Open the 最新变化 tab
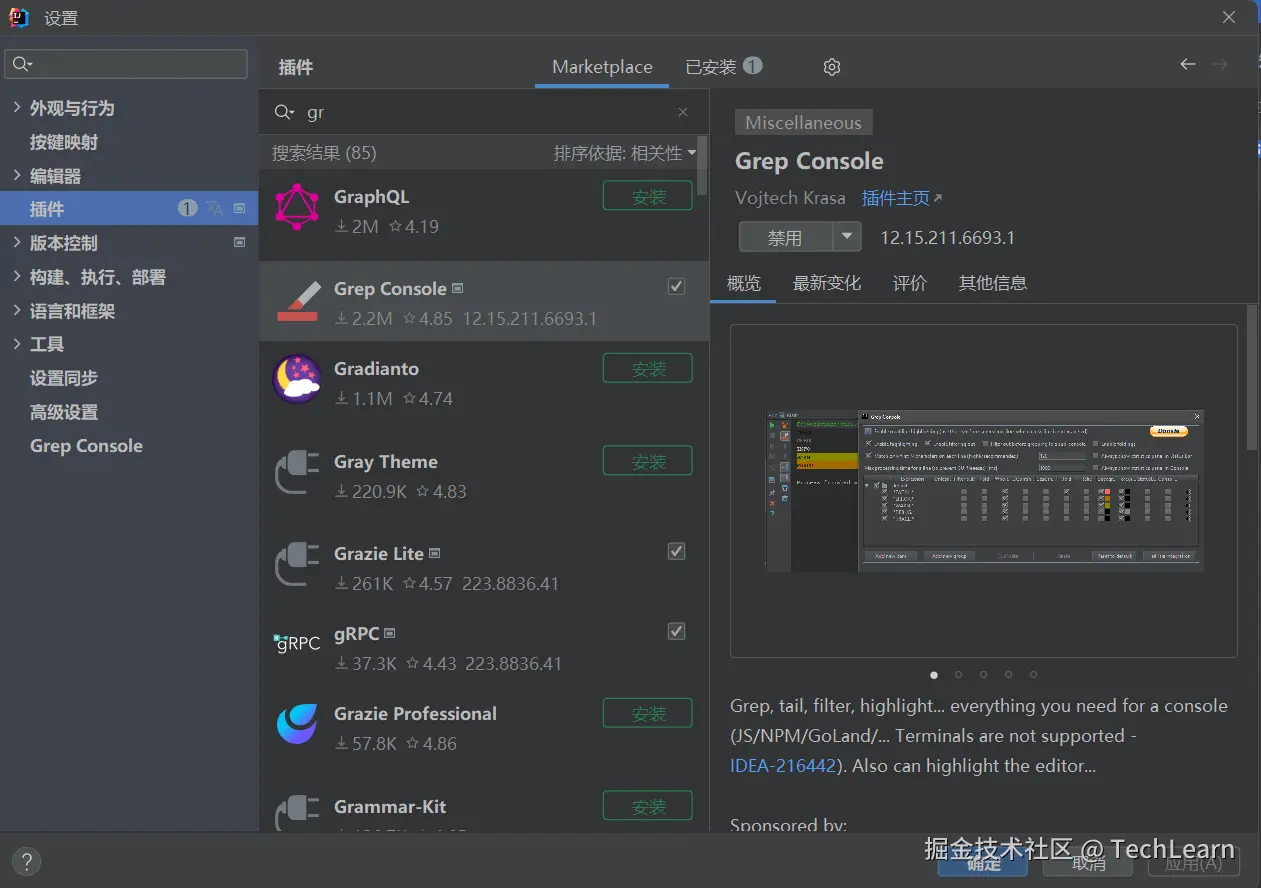 point(827,283)
